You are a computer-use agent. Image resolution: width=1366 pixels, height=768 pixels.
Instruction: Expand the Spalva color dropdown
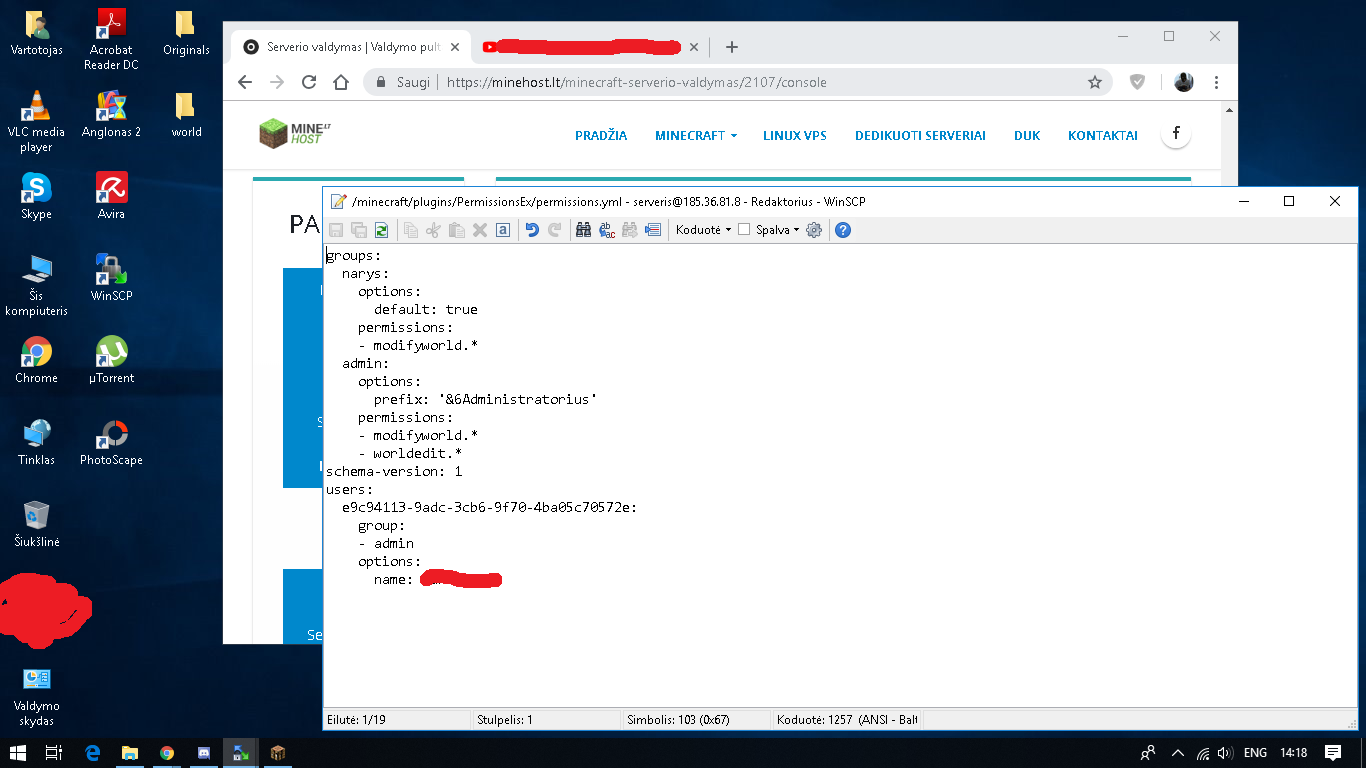pos(778,230)
